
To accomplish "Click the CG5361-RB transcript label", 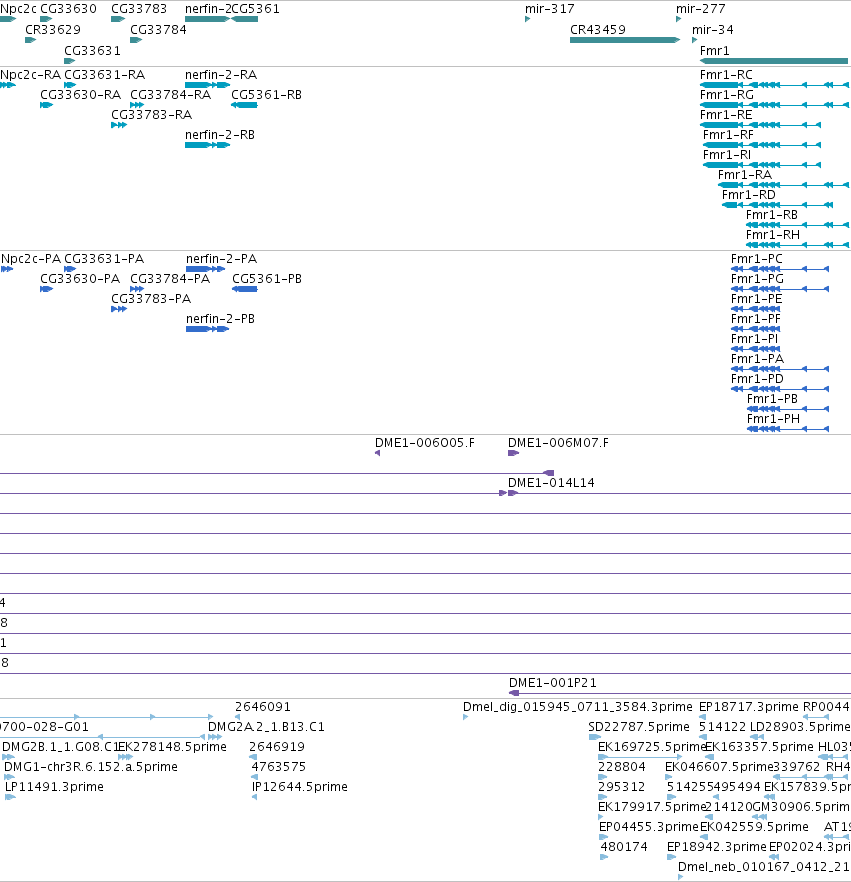I will click(267, 95).
